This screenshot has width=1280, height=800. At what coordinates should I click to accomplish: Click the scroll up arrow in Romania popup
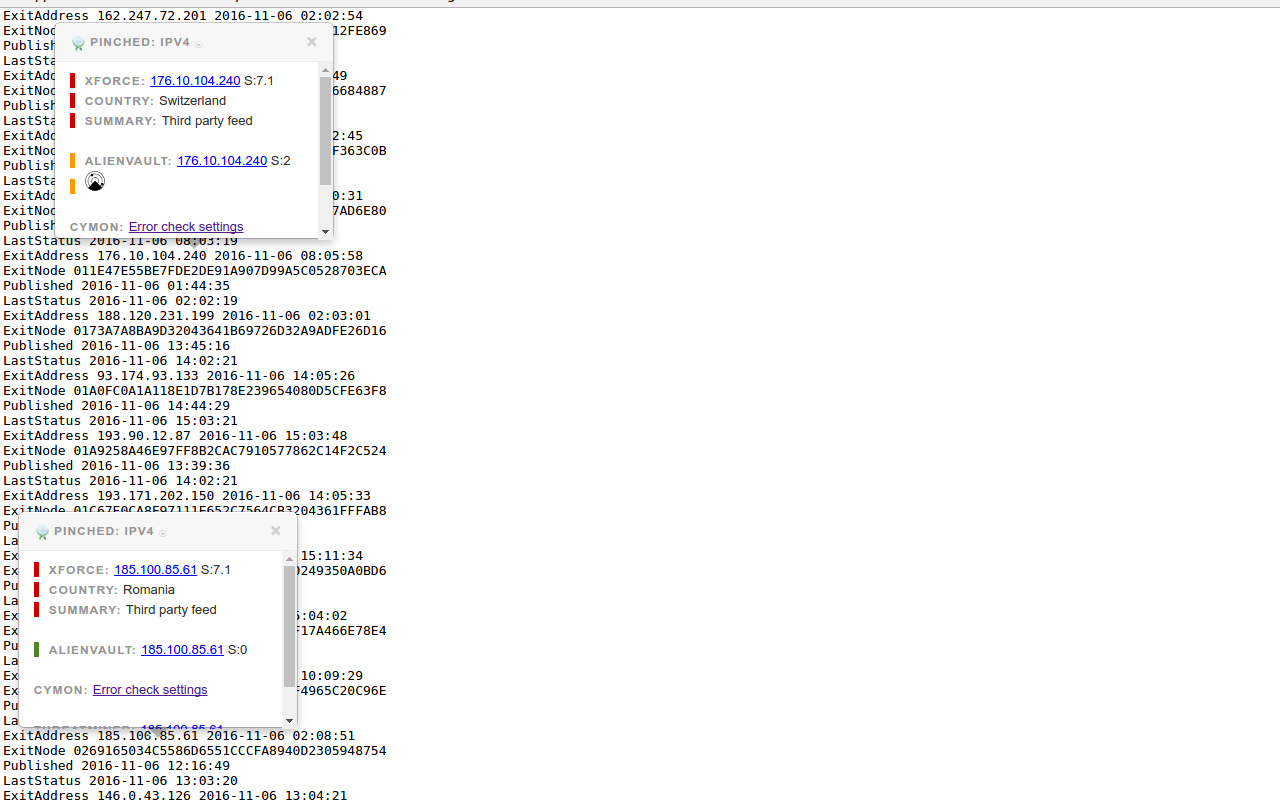coord(289,558)
